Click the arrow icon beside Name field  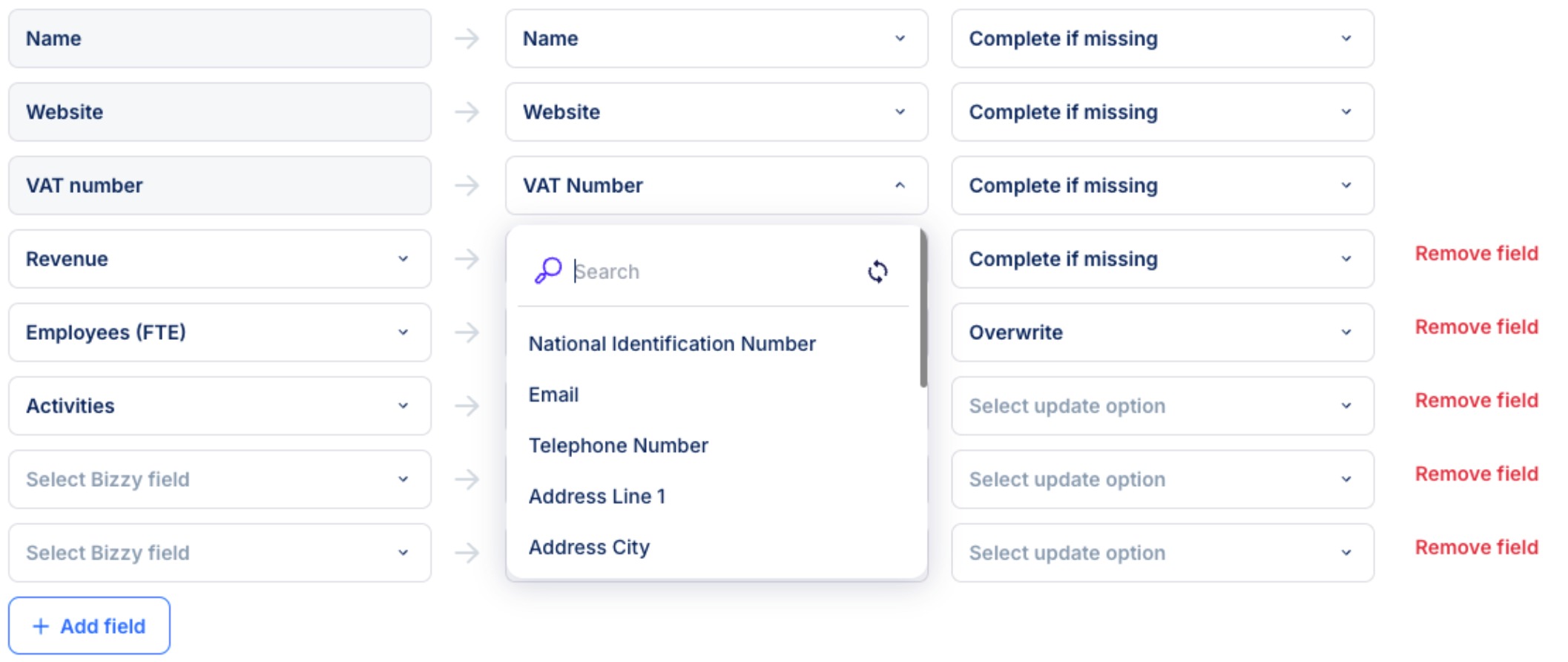click(467, 39)
